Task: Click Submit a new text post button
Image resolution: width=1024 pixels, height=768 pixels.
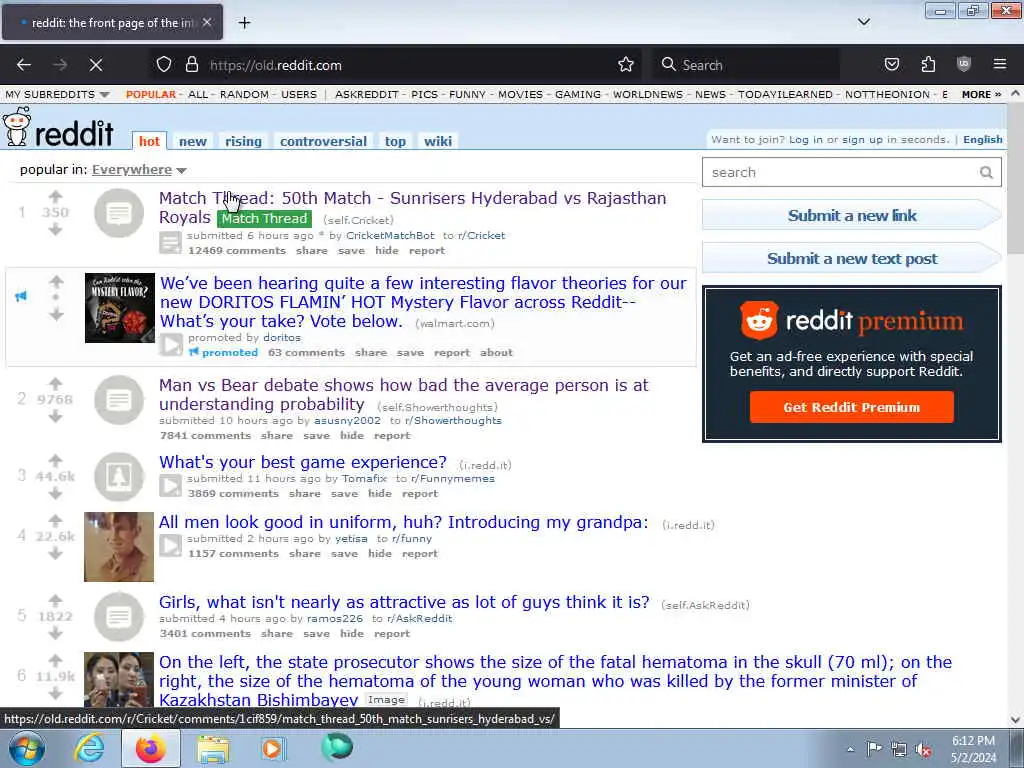Action: coord(852,259)
